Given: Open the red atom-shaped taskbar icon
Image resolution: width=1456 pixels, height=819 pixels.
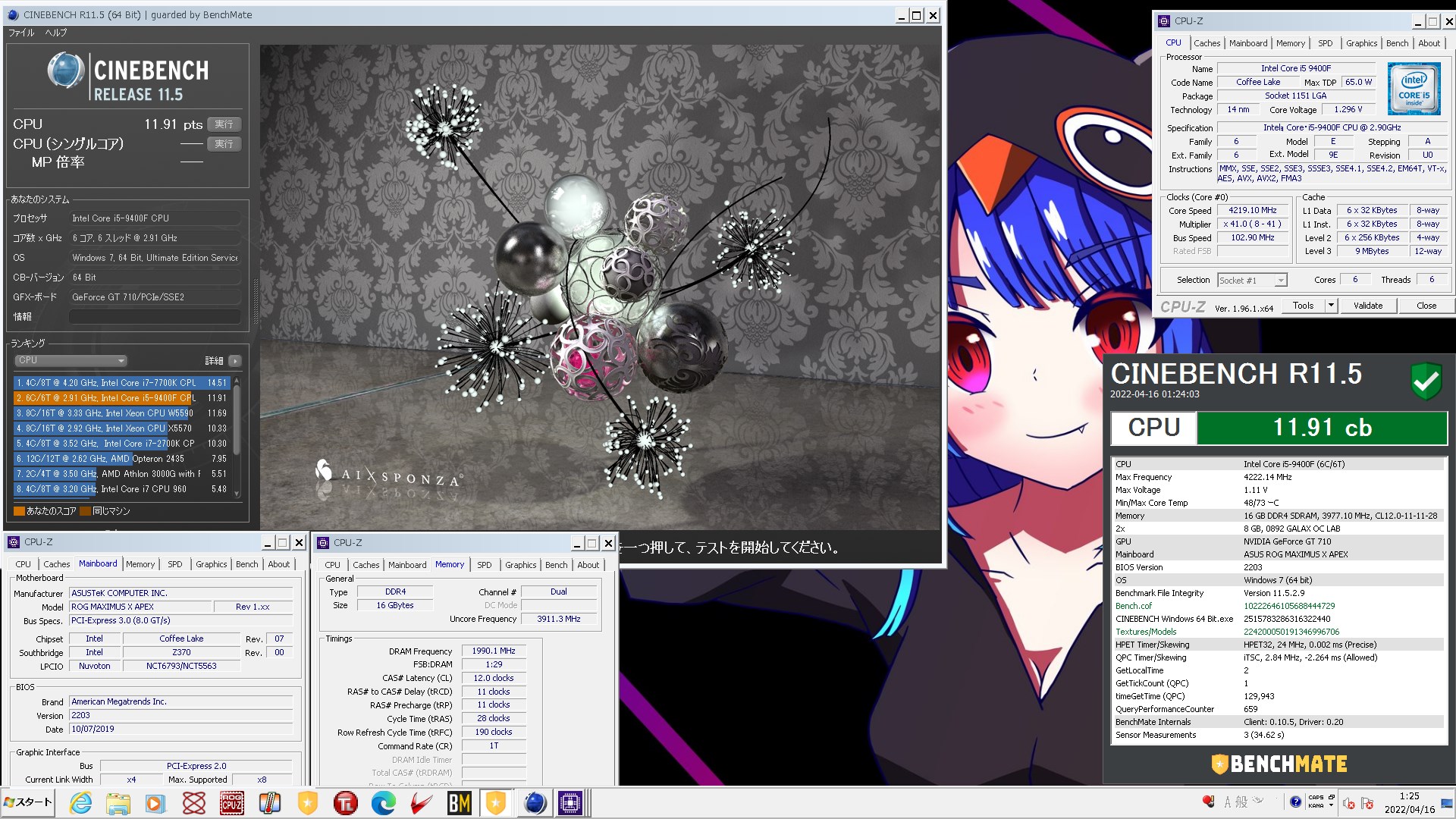Looking at the screenshot, I should click(193, 803).
